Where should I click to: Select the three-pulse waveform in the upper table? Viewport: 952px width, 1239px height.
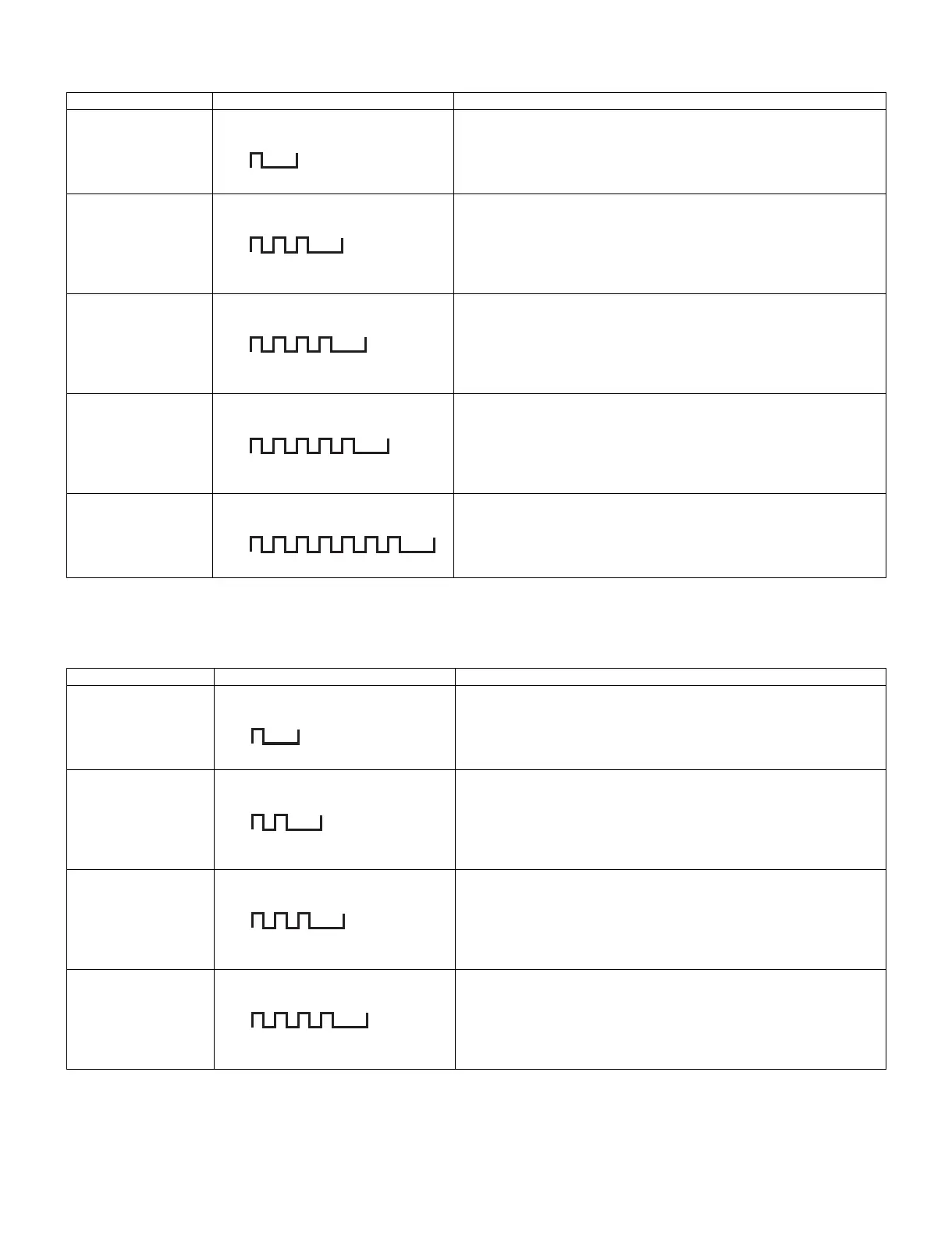click(296, 245)
